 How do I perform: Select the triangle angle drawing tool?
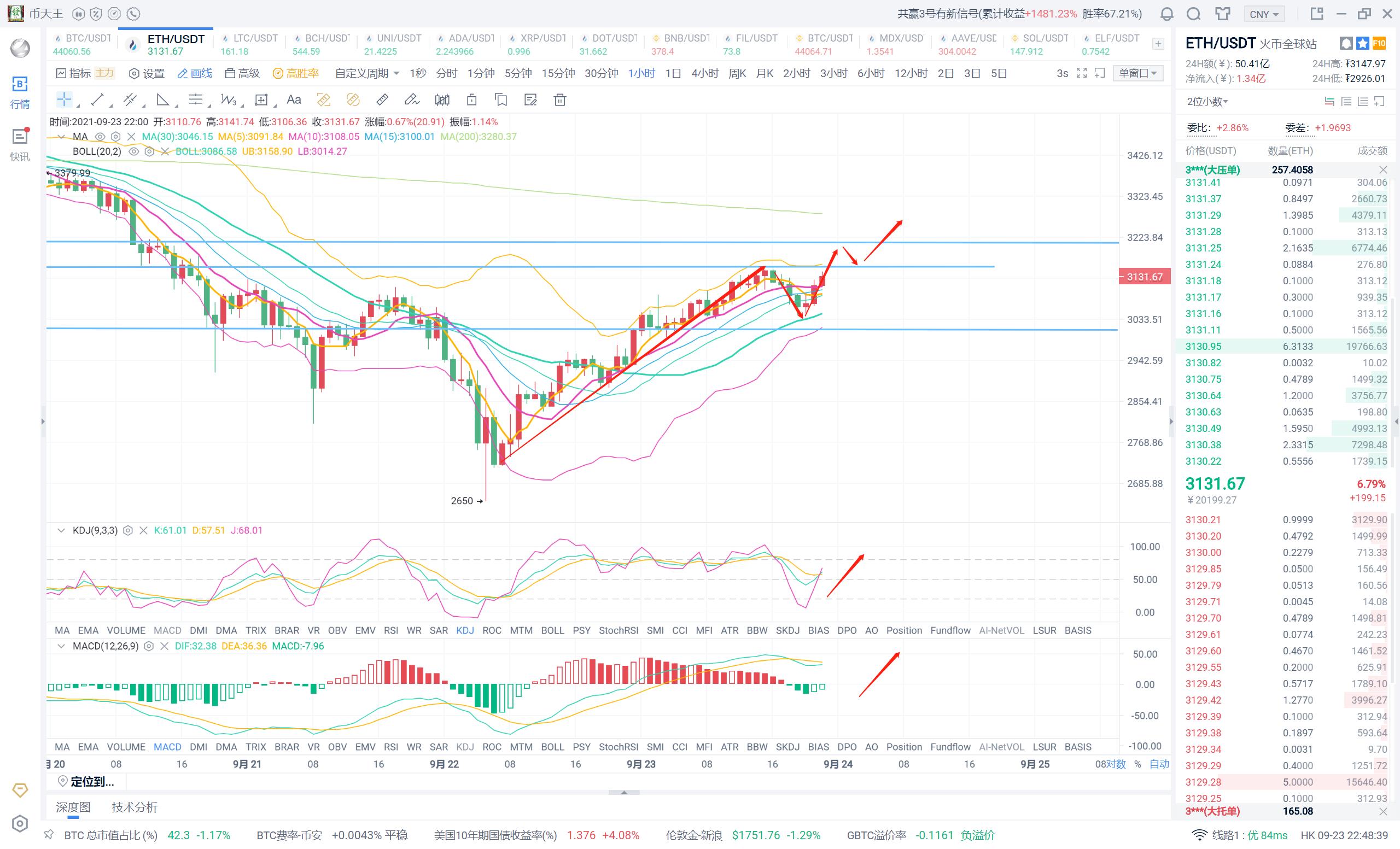pos(163,100)
